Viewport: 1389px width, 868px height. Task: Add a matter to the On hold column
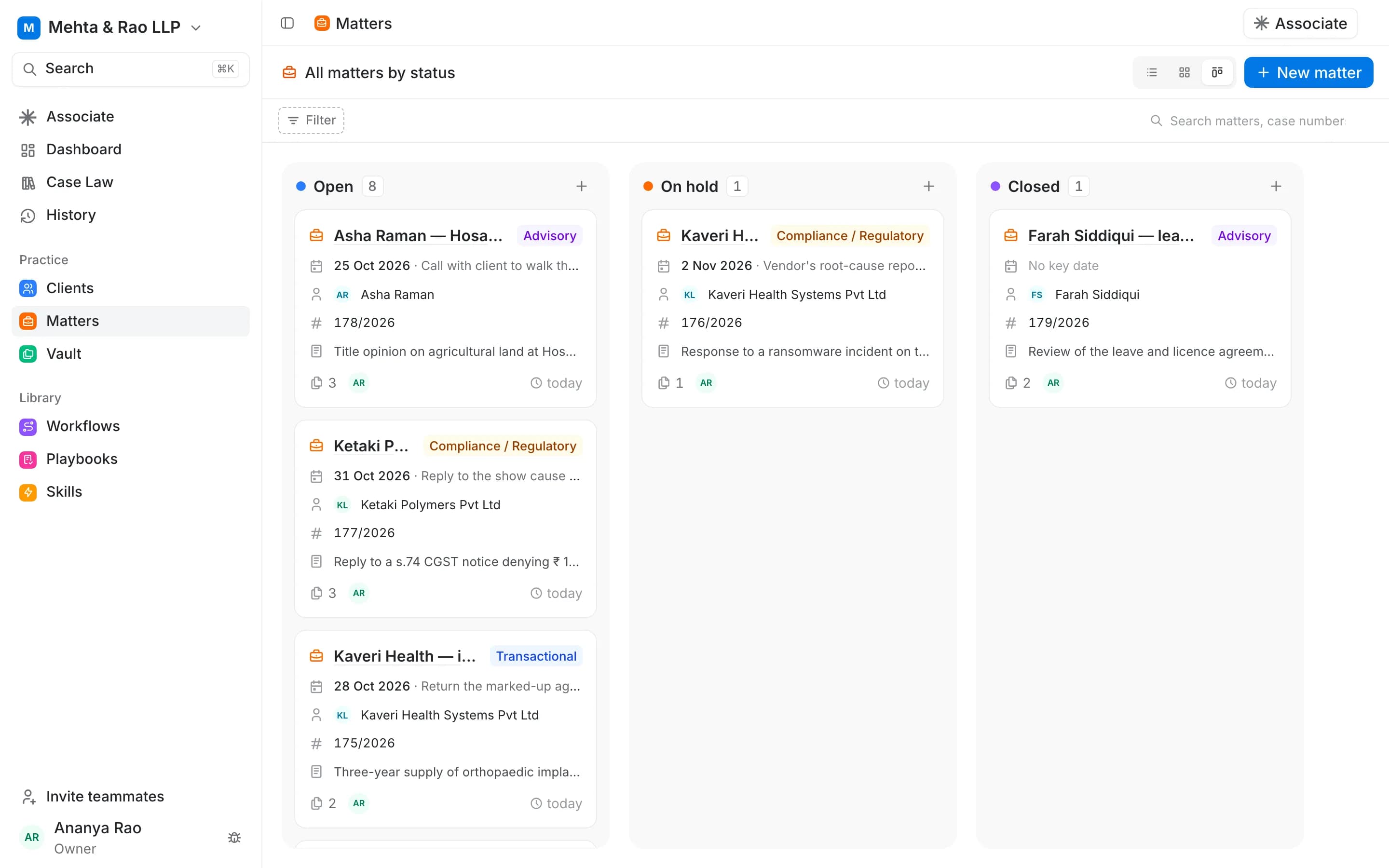tap(929, 186)
